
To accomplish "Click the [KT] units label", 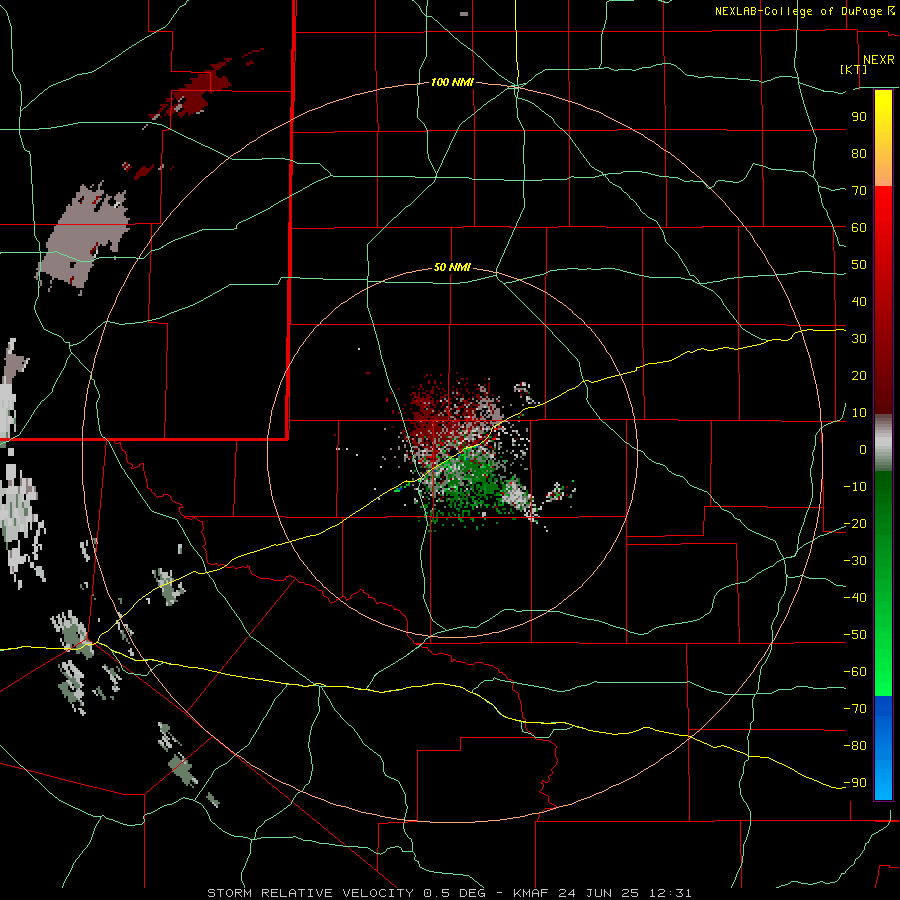I will click(x=854, y=69).
